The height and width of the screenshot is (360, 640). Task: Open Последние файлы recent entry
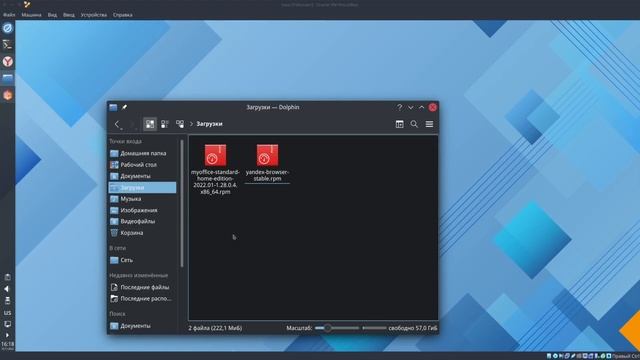tap(142, 287)
